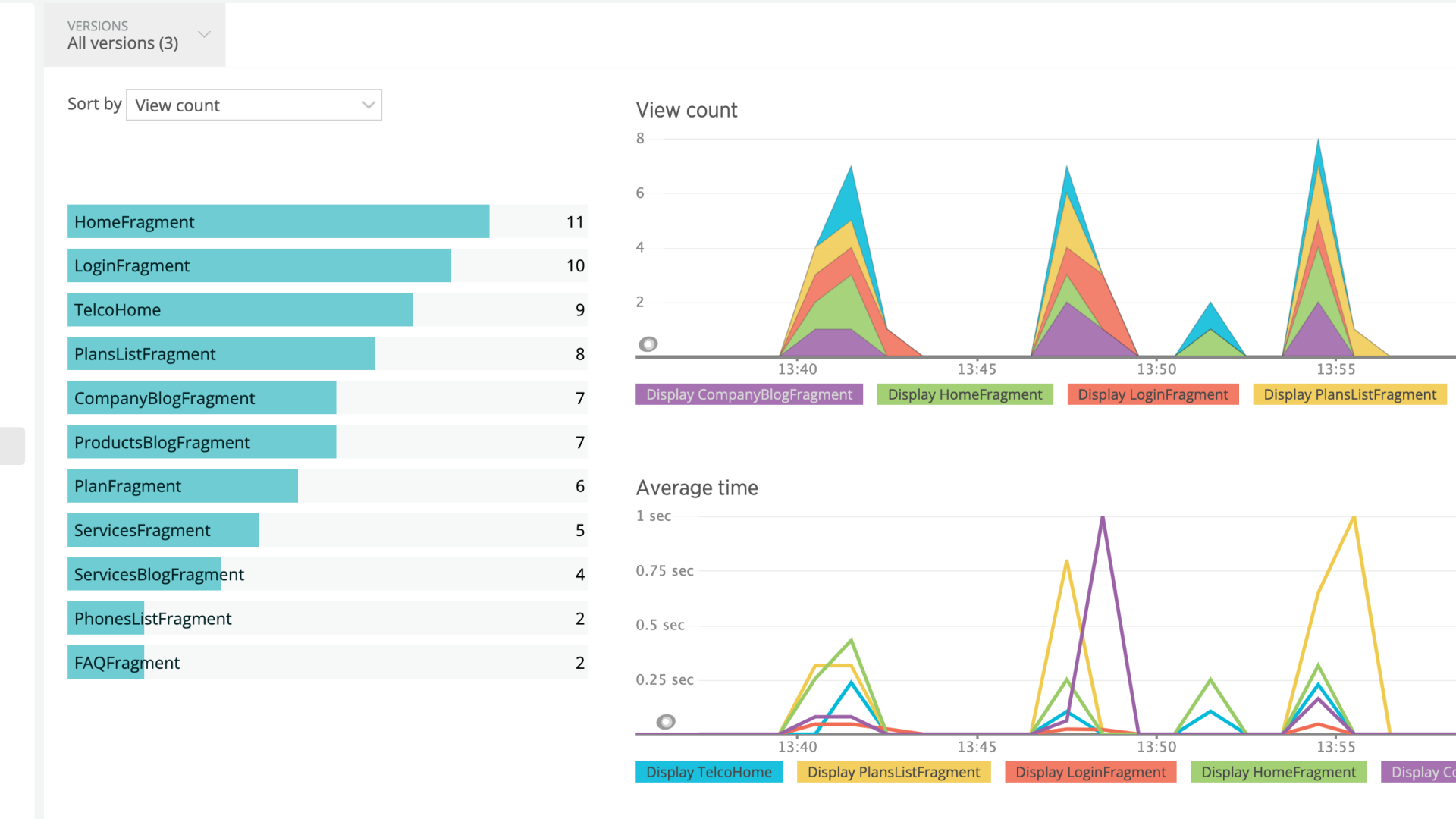Toggle the Display CompanyBlogFragment series
1456x819 pixels.
click(748, 394)
